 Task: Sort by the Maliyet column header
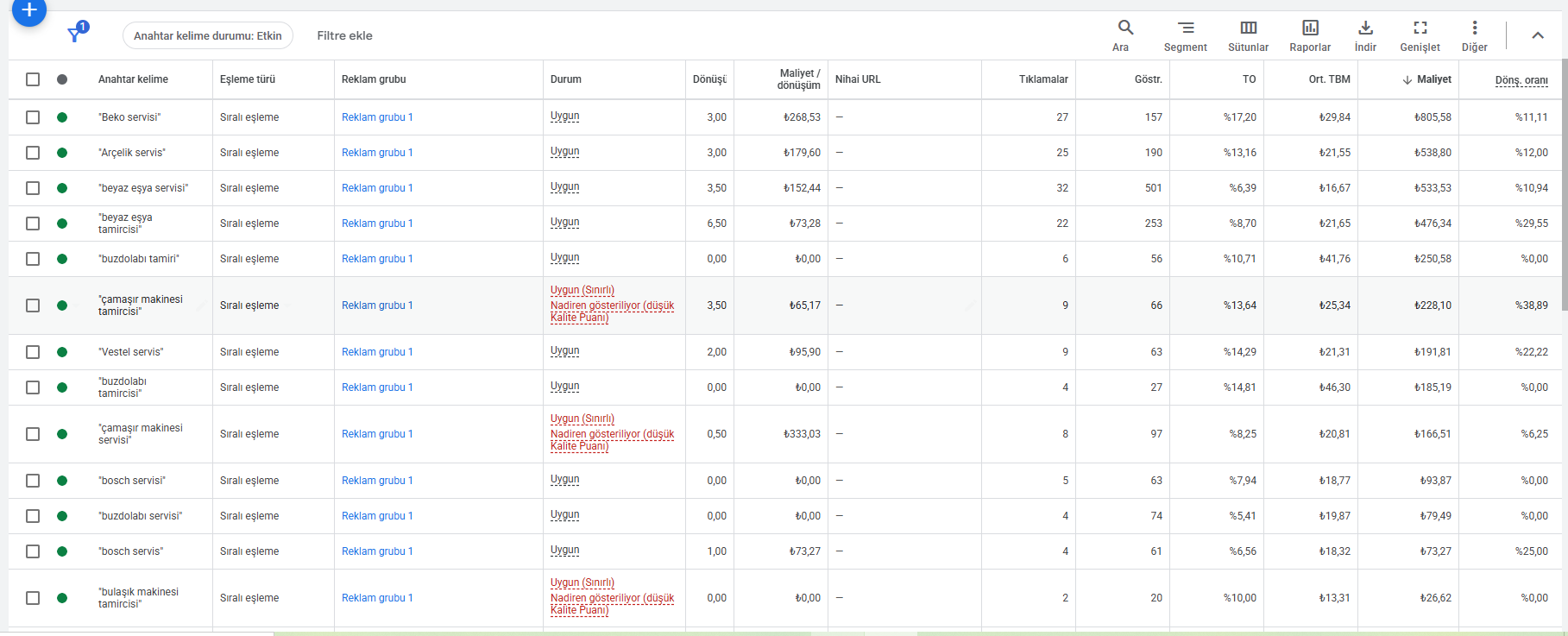tap(1433, 79)
